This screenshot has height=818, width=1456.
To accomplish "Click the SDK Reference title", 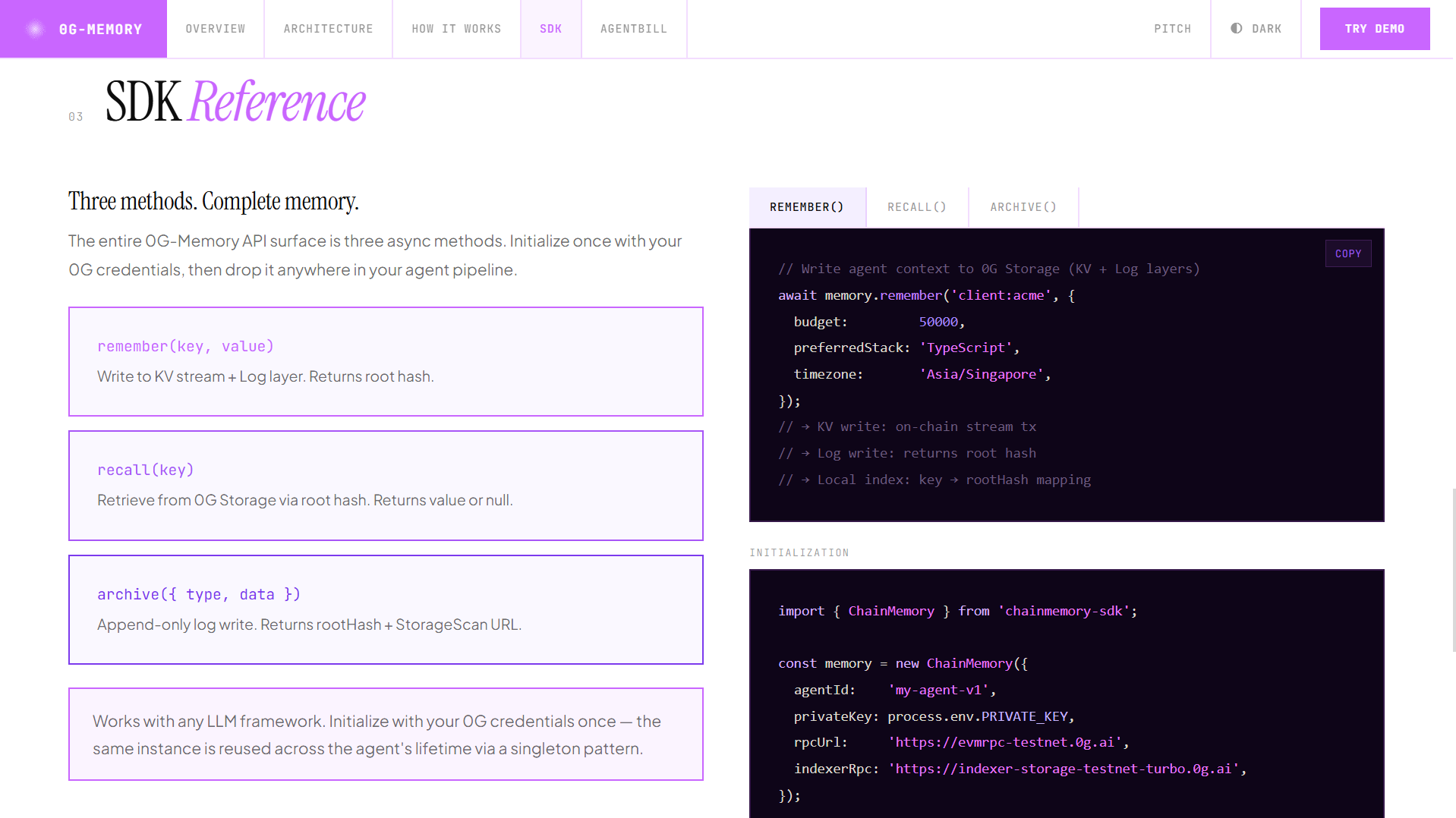I will click(x=235, y=102).
